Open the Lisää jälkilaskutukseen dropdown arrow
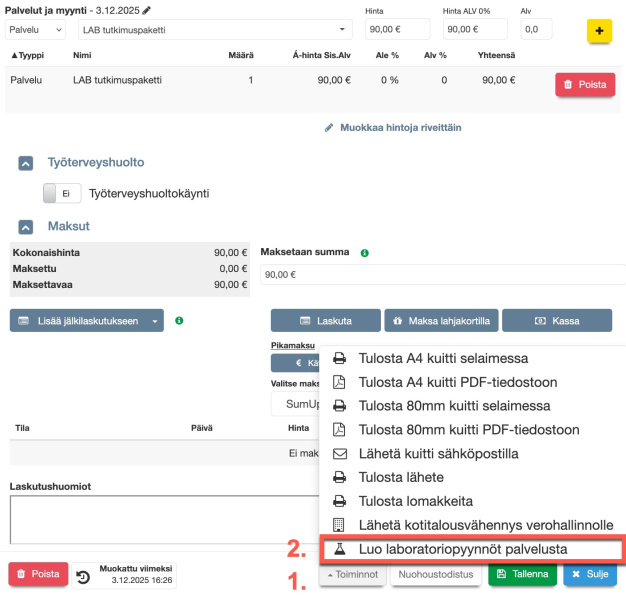The image size is (626, 599). pos(155,321)
